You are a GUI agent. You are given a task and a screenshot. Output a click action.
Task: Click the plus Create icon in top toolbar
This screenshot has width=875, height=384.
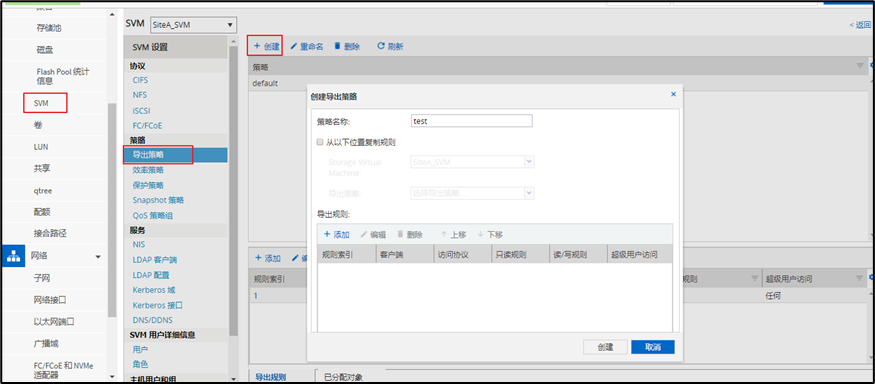tap(257, 46)
